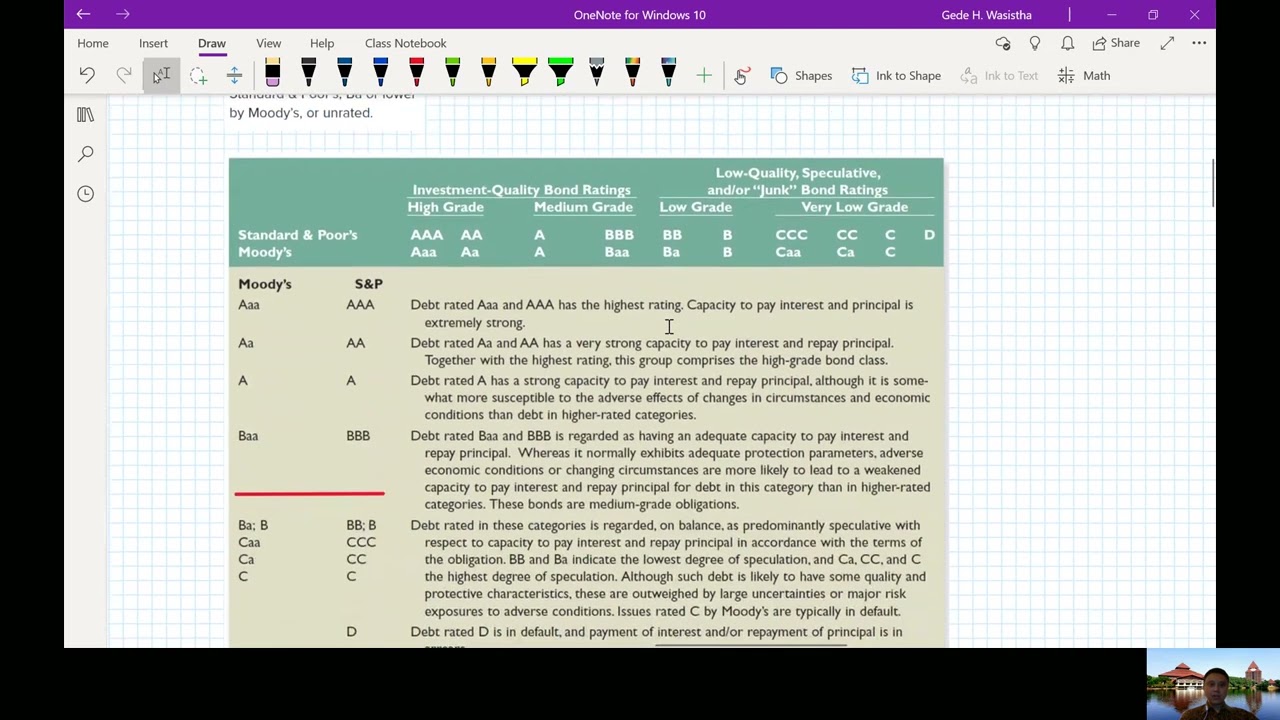Open the Settings and More ellipsis menu
Image resolution: width=1280 pixels, height=720 pixels.
point(1199,43)
